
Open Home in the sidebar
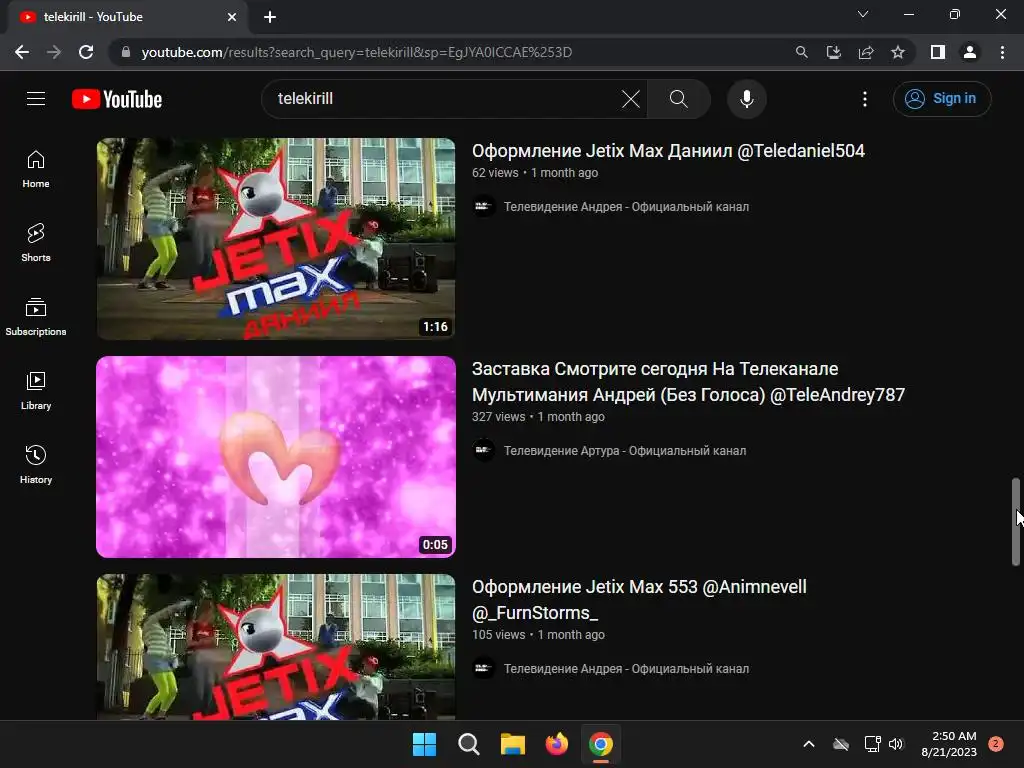click(36, 169)
